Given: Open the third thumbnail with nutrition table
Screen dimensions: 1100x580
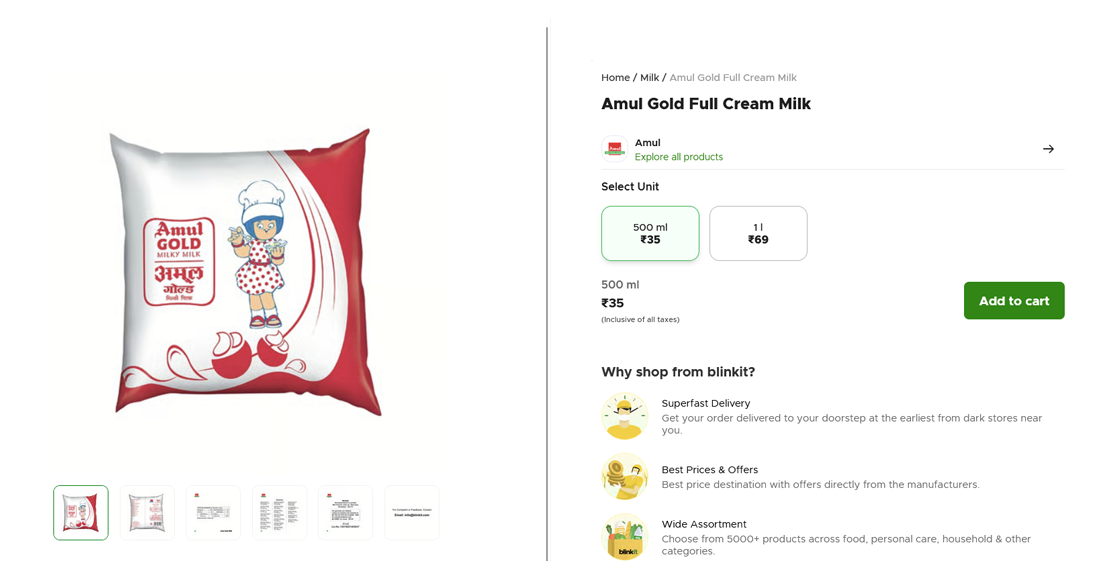Looking at the screenshot, I should tap(213, 513).
